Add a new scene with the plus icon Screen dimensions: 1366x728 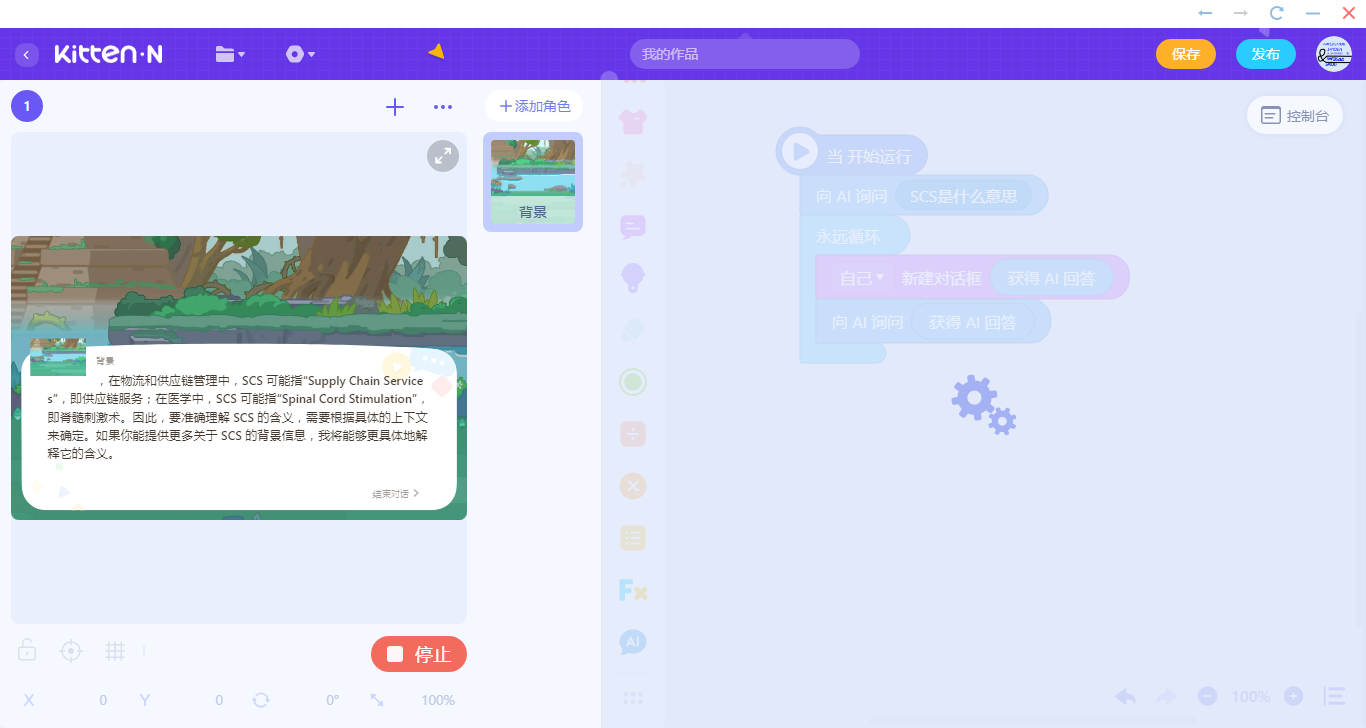click(x=395, y=107)
